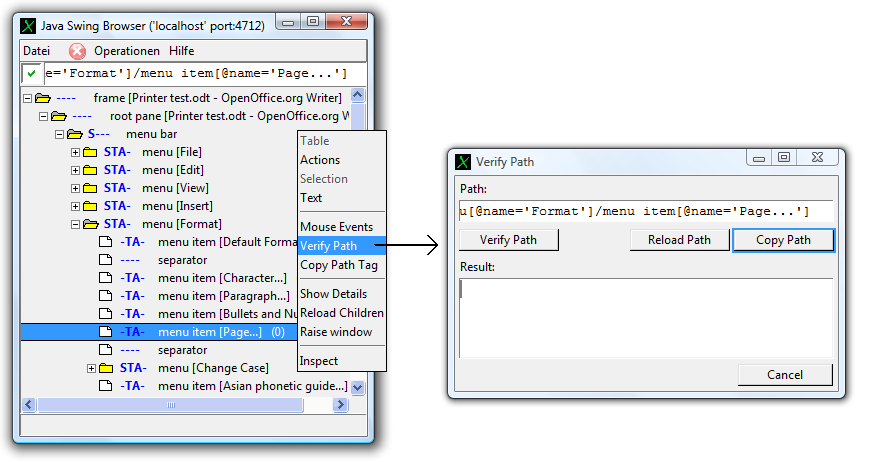Click the green checkmark beside the path field

point(32,73)
